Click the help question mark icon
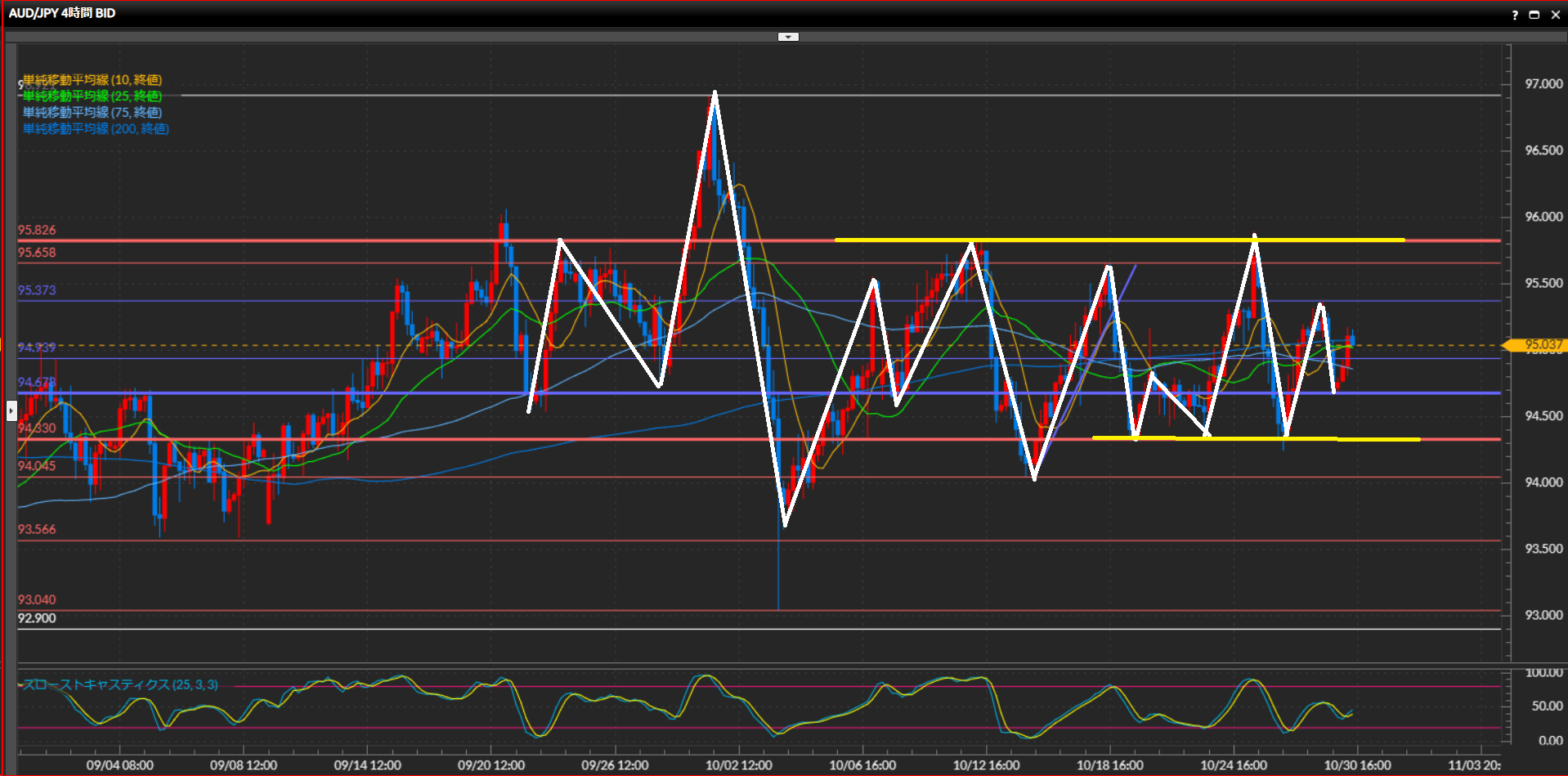1568x776 pixels. pyautogui.click(x=1514, y=15)
